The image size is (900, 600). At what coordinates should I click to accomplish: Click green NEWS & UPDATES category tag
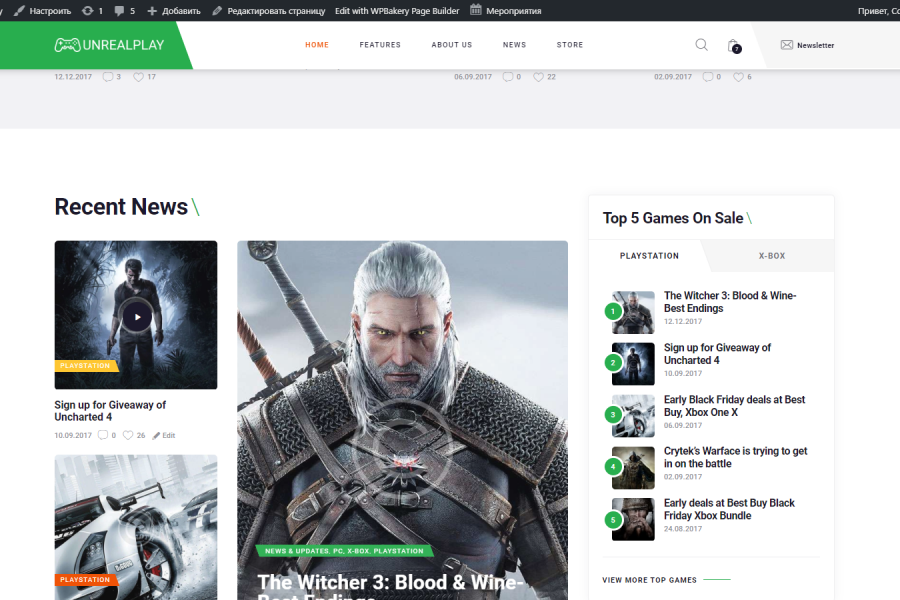click(344, 551)
